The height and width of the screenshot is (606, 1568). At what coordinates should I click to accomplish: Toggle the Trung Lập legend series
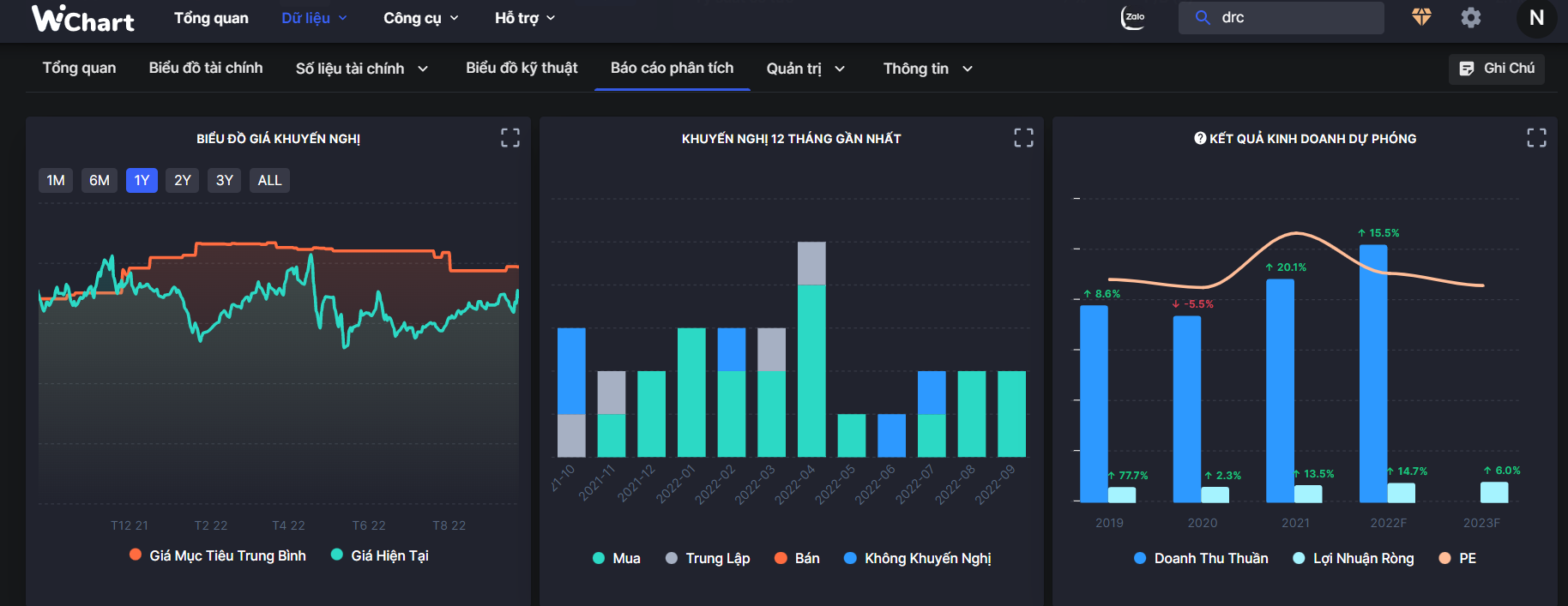coord(708,558)
